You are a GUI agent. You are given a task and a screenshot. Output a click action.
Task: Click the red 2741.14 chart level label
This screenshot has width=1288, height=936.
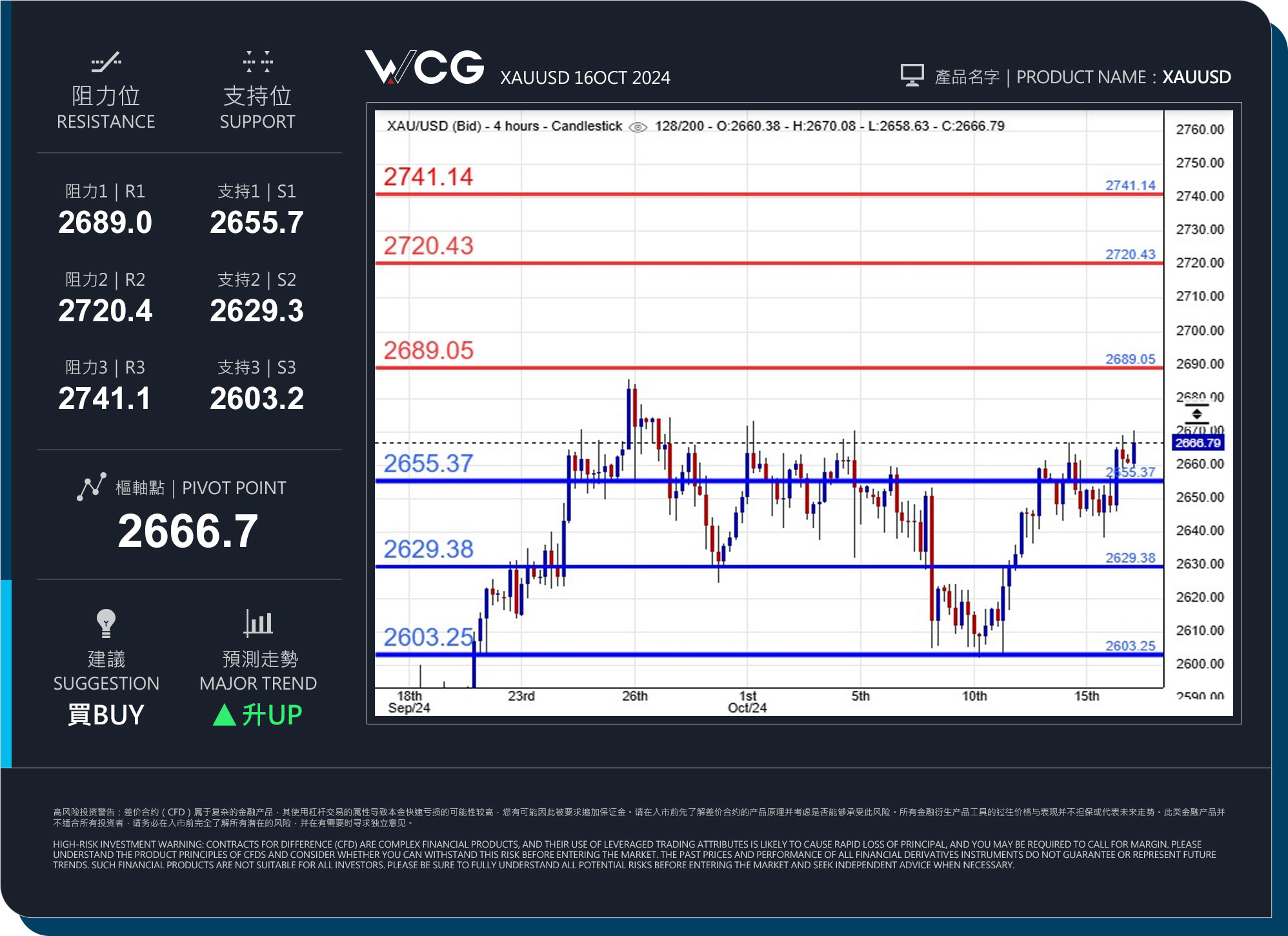pos(428,177)
